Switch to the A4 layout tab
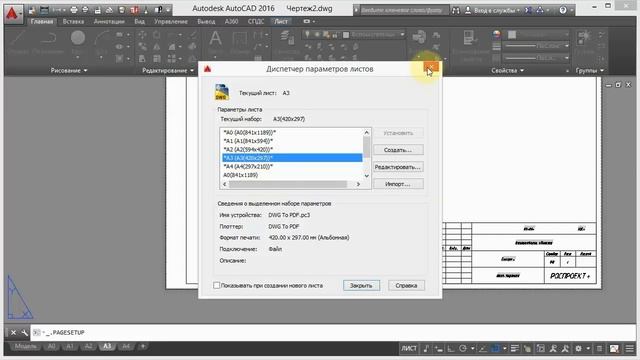 126,347
